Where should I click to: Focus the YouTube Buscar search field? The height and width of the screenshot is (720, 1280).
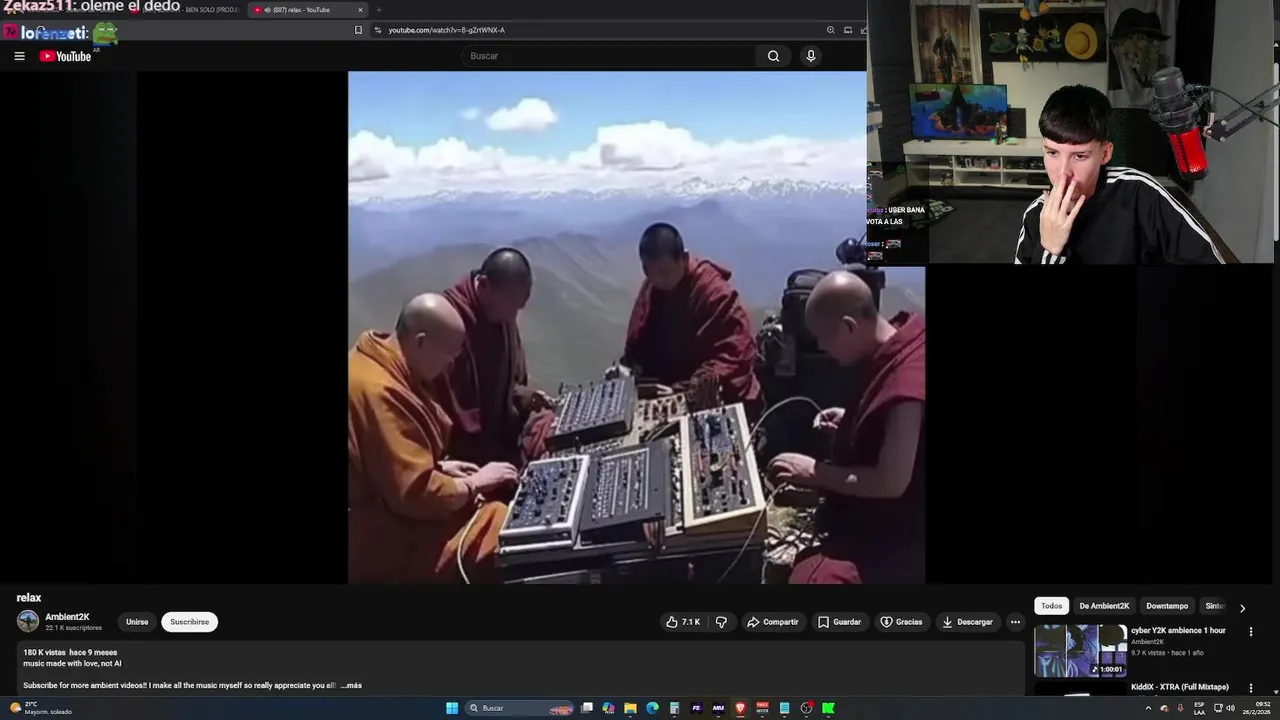click(610, 56)
